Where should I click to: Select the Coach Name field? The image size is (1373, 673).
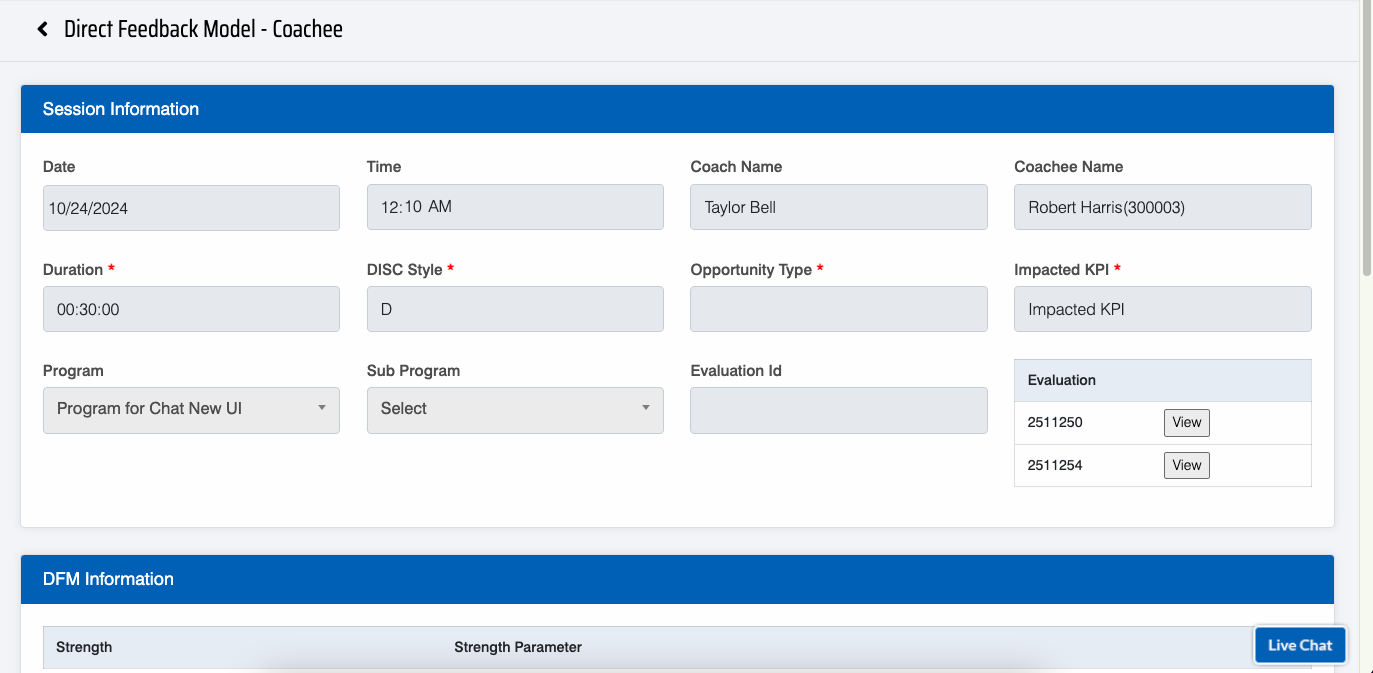(x=838, y=207)
